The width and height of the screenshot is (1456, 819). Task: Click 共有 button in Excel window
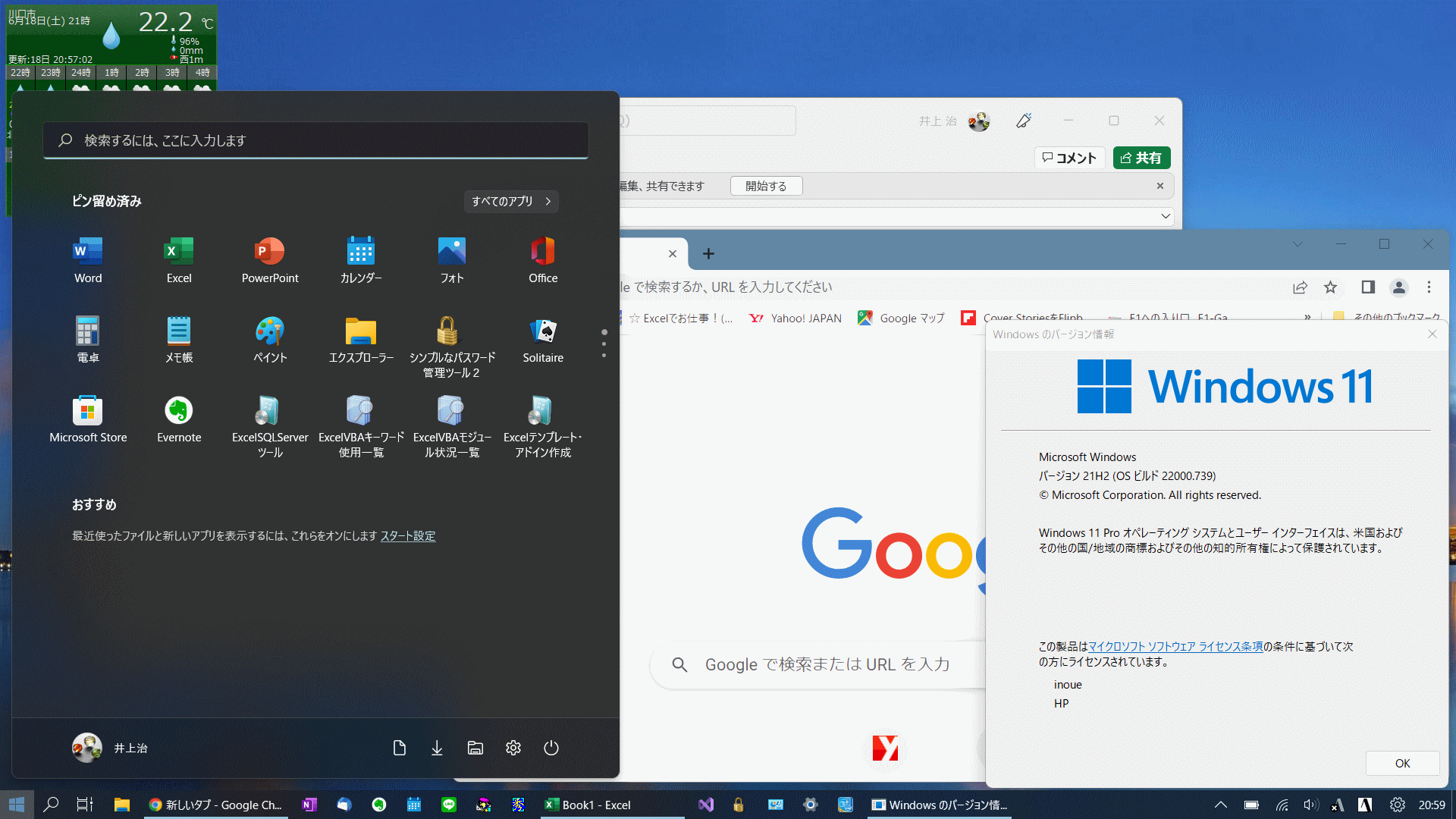pos(1141,158)
